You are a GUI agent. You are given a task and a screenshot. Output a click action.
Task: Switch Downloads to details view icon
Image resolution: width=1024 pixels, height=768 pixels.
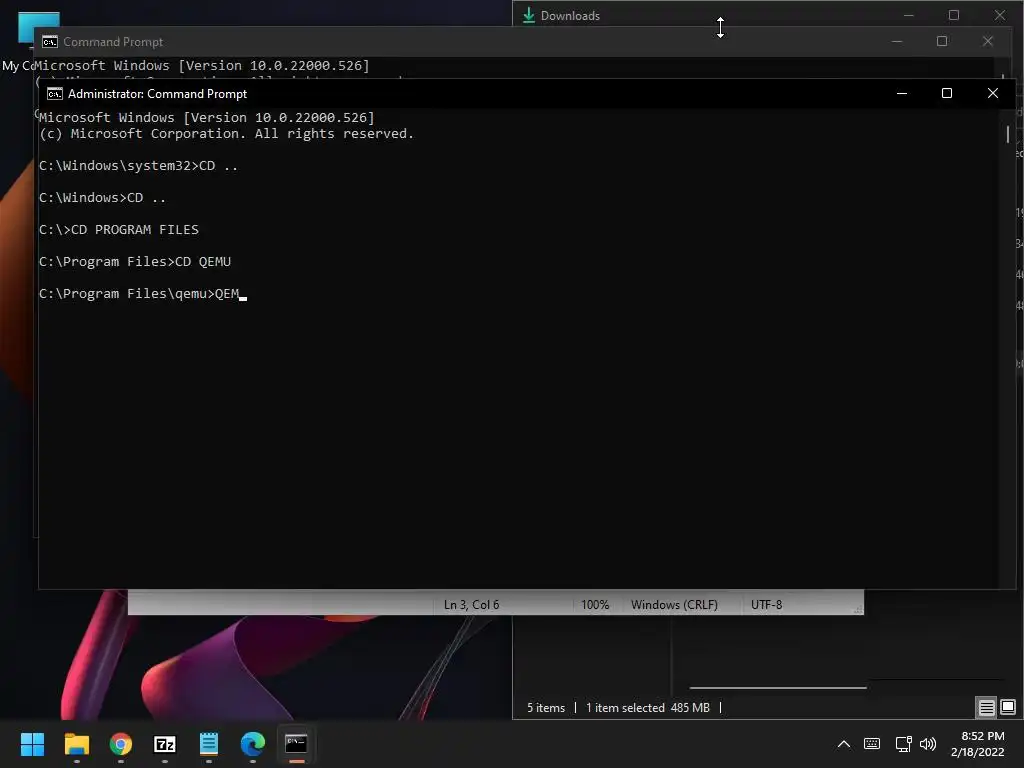(986, 707)
